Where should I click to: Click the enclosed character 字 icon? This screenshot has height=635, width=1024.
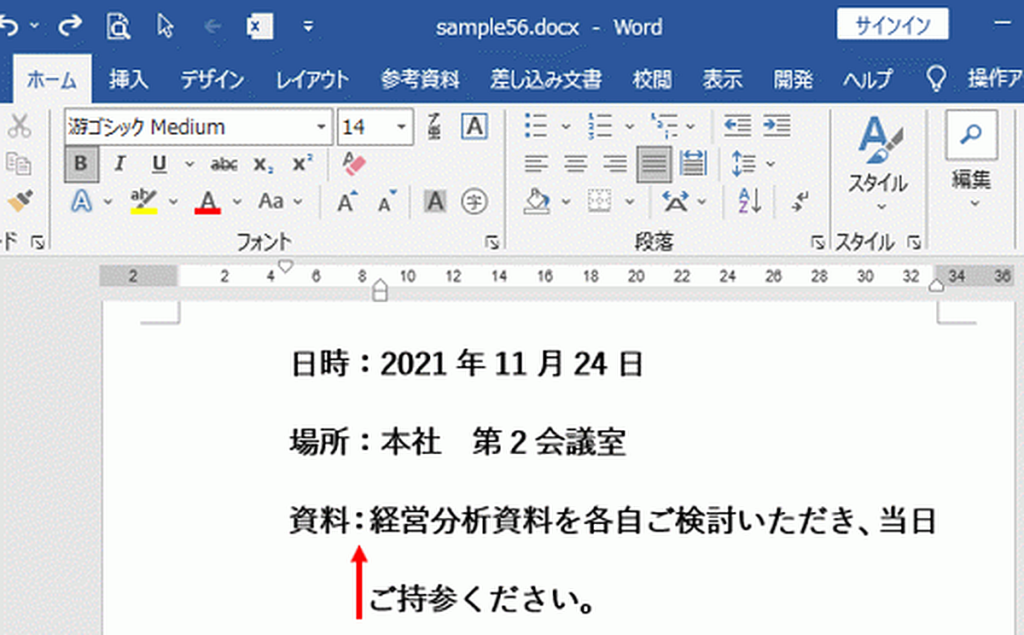[x=474, y=201]
